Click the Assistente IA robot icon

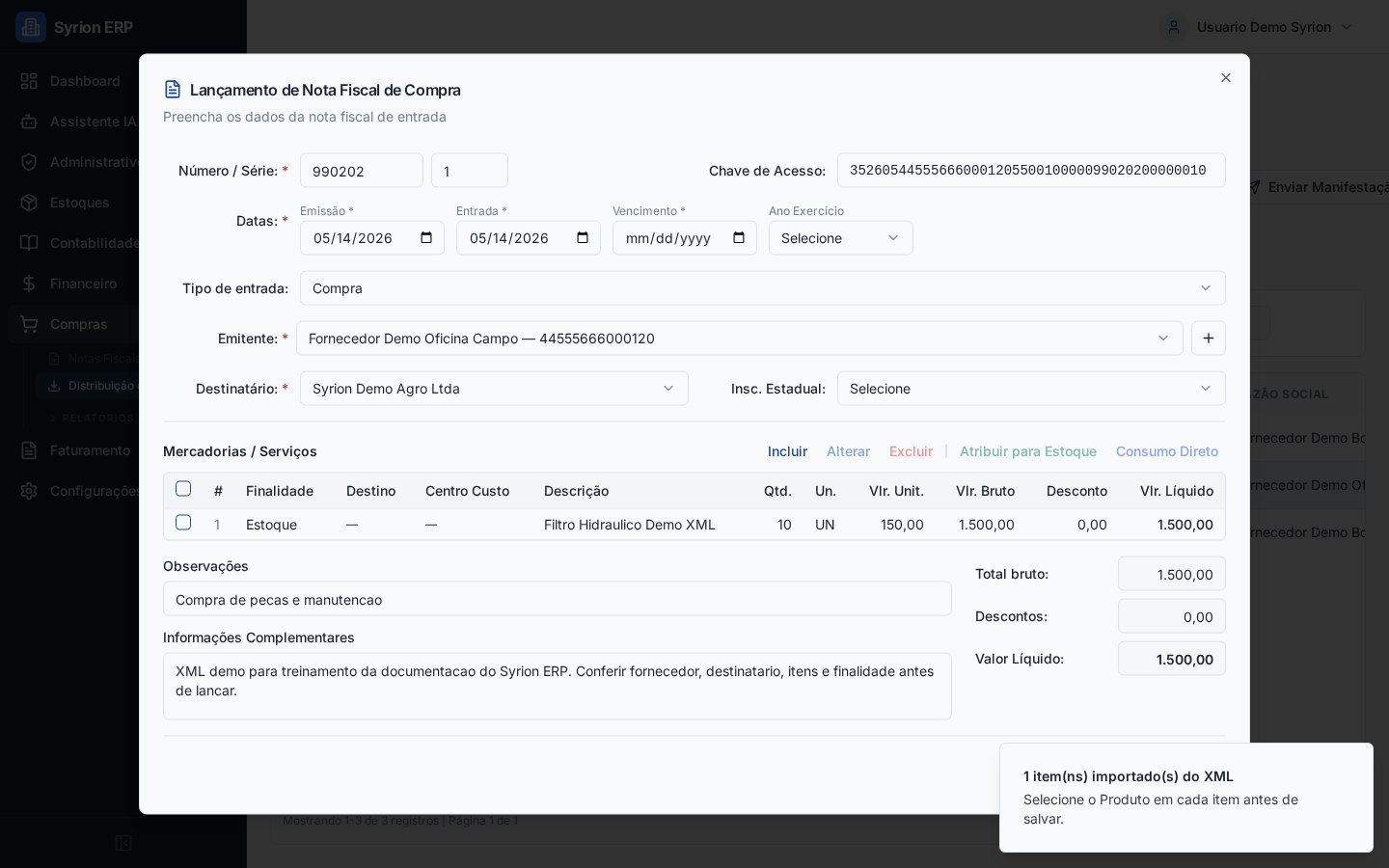coord(29,122)
